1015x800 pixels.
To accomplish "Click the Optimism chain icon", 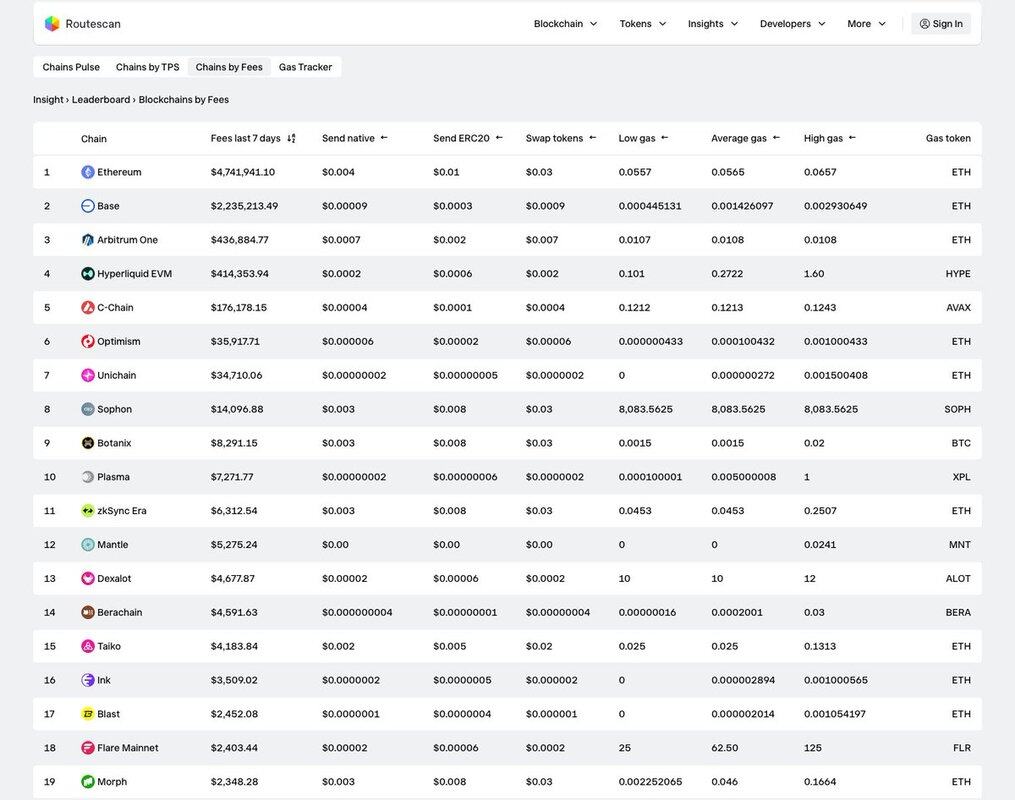I will click(88, 342).
